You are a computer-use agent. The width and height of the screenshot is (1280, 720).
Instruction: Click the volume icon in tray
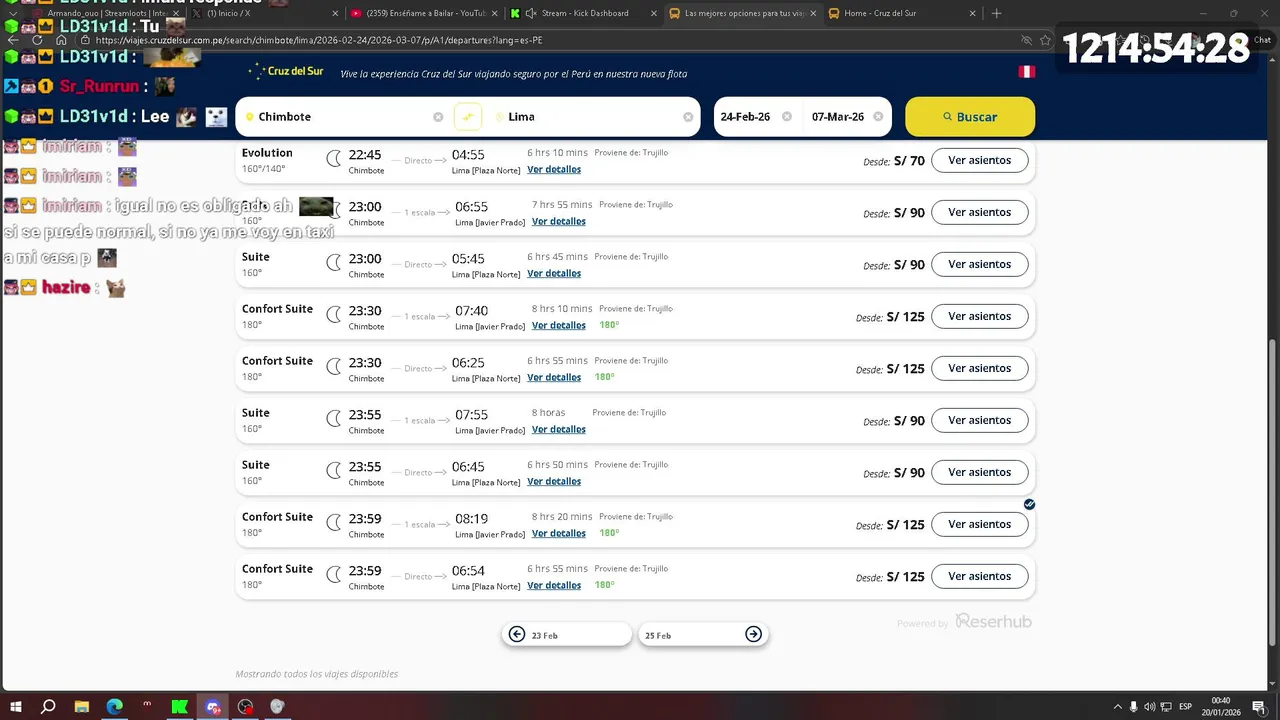[x=1149, y=706]
